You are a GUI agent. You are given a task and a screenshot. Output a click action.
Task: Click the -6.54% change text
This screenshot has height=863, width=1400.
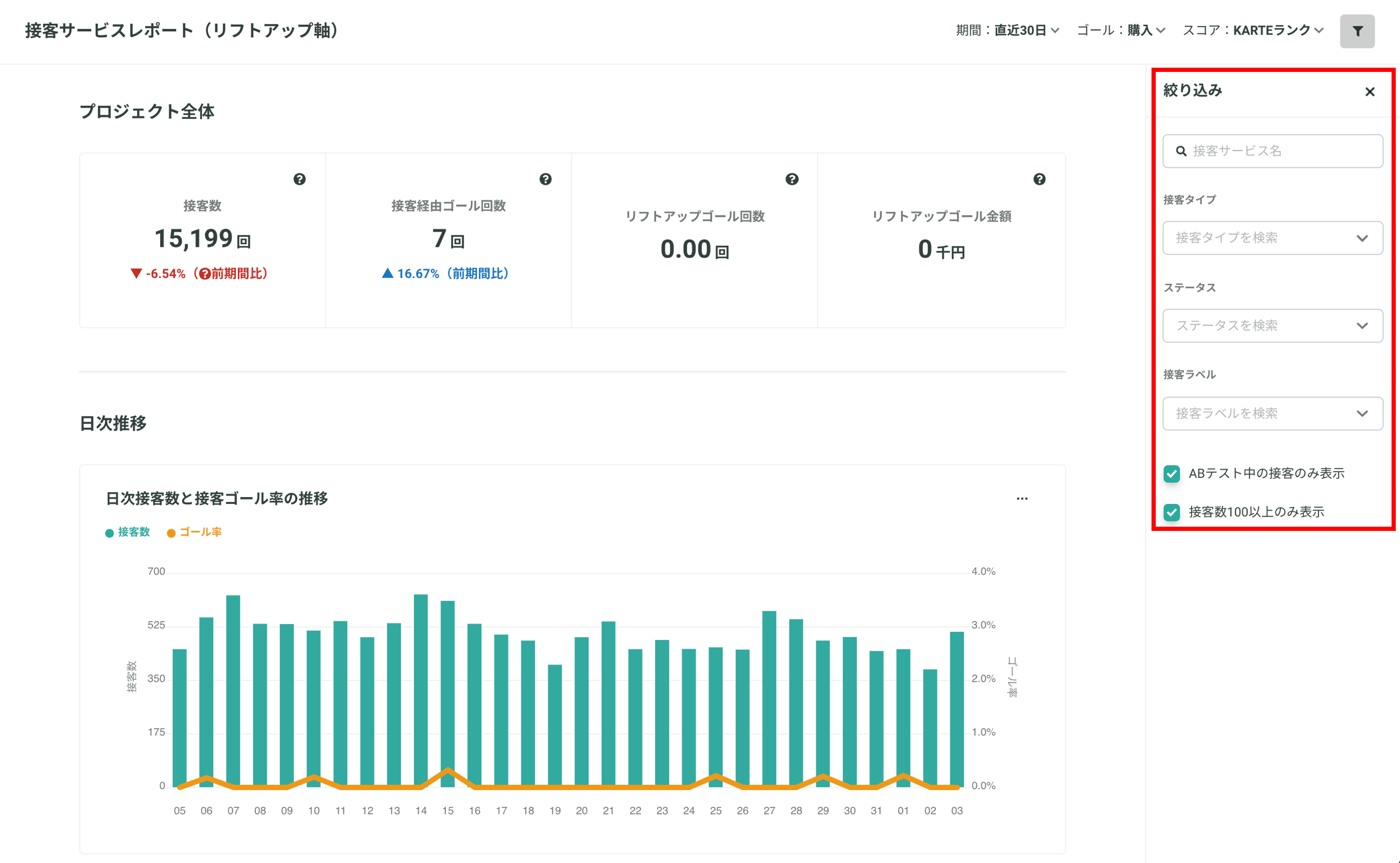[165, 274]
